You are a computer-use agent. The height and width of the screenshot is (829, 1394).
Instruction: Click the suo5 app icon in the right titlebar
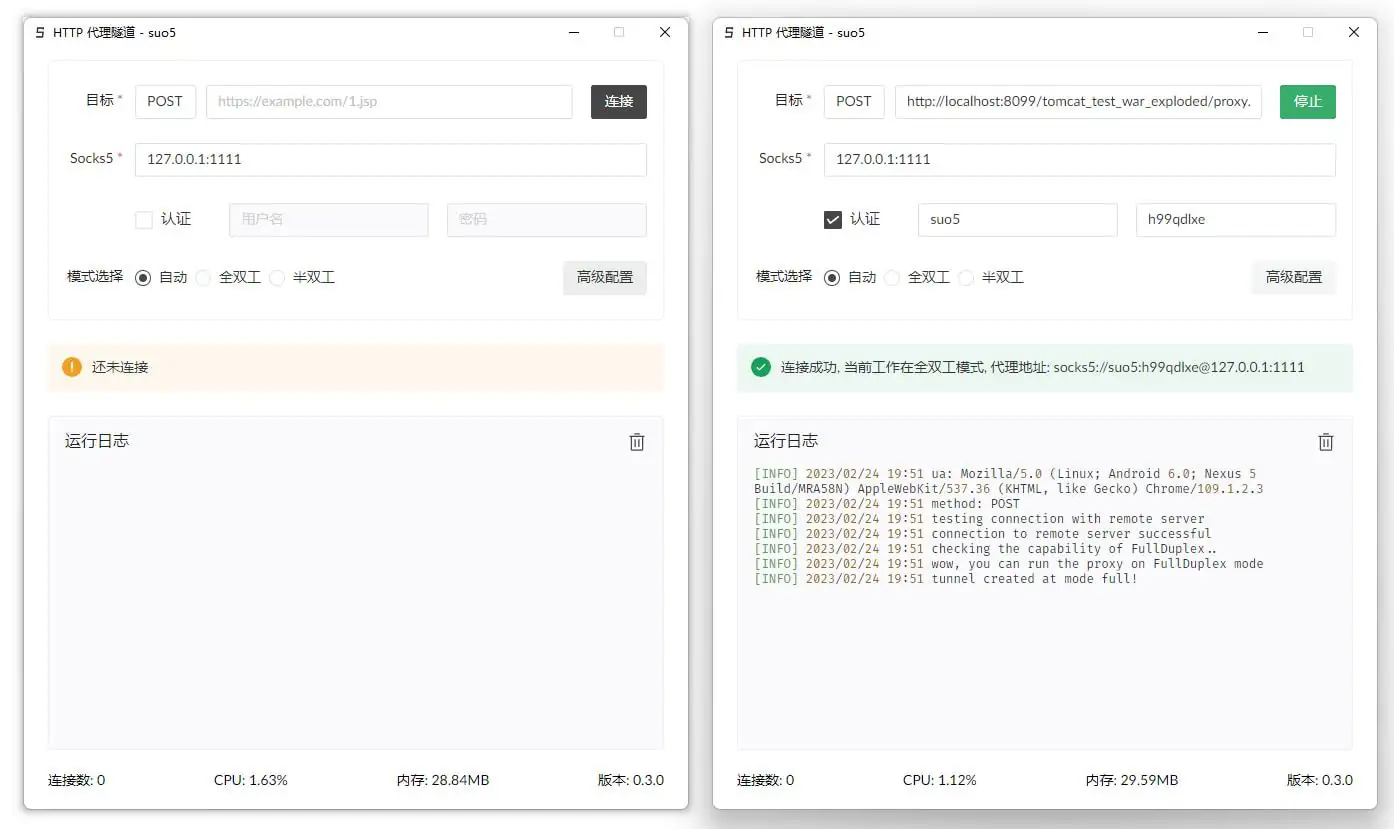[x=727, y=32]
